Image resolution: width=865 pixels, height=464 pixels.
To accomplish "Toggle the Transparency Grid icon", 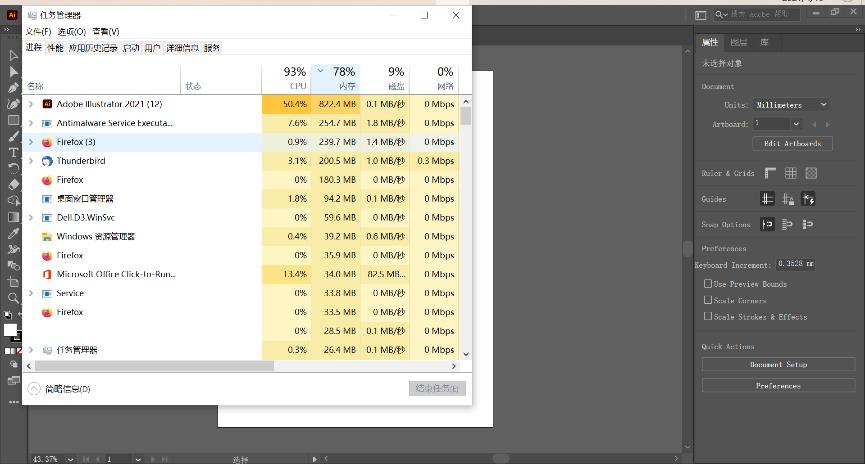I will pos(811,173).
